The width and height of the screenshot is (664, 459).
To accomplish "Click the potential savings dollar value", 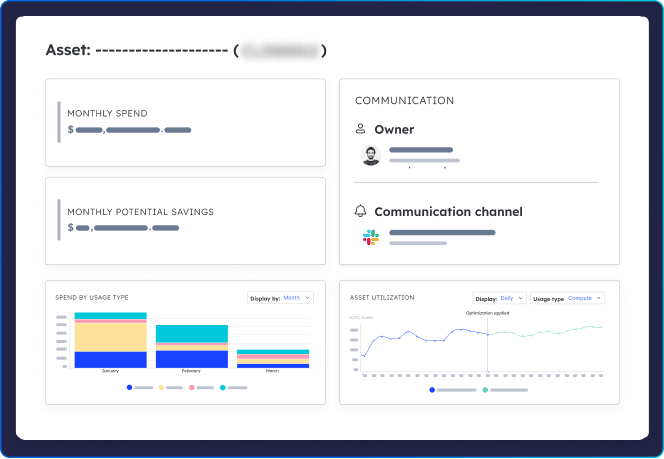I will pyautogui.click(x=123, y=228).
